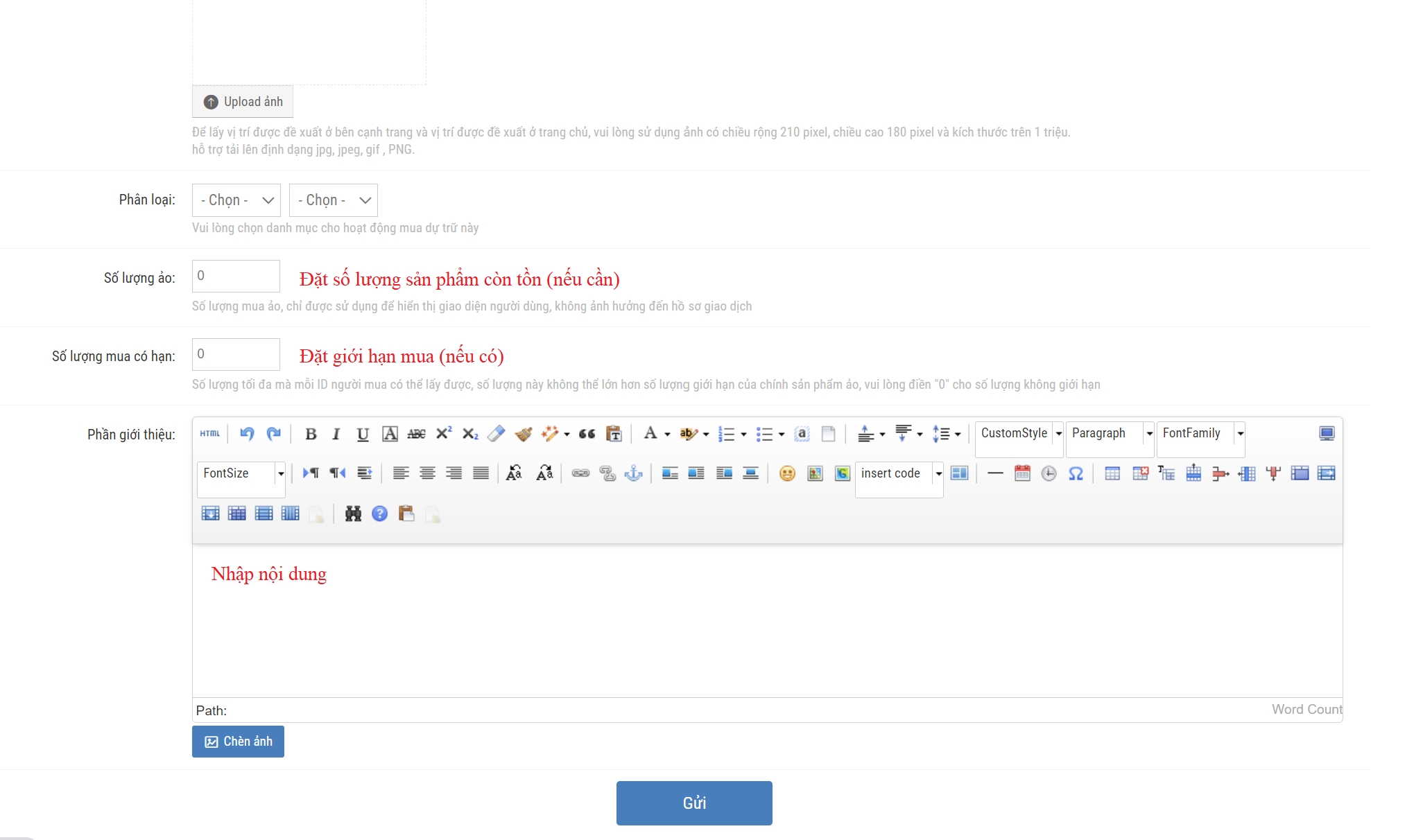Click the undo arrow icon

247,434
